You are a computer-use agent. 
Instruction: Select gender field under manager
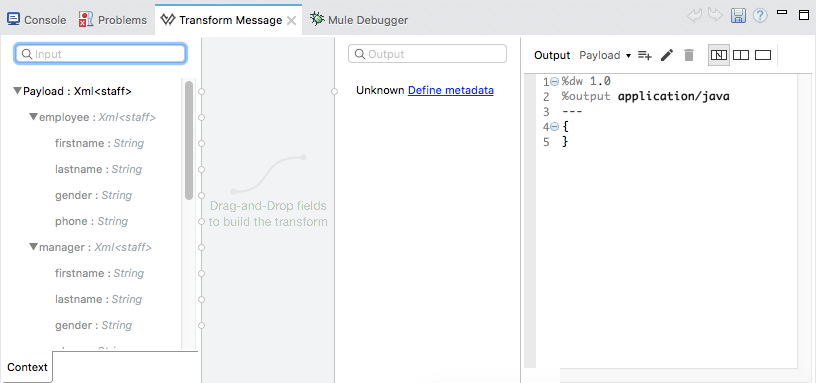94,325
